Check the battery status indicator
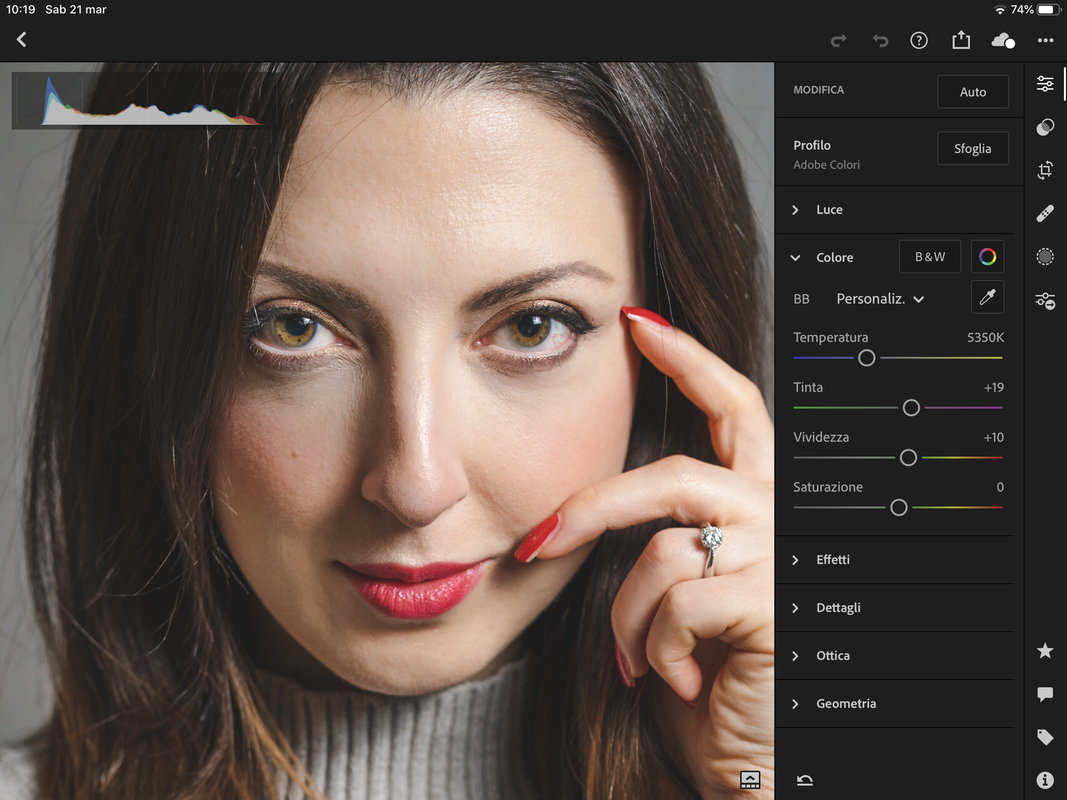This screenshot has height=800, width=1067. click(1049, 10)
